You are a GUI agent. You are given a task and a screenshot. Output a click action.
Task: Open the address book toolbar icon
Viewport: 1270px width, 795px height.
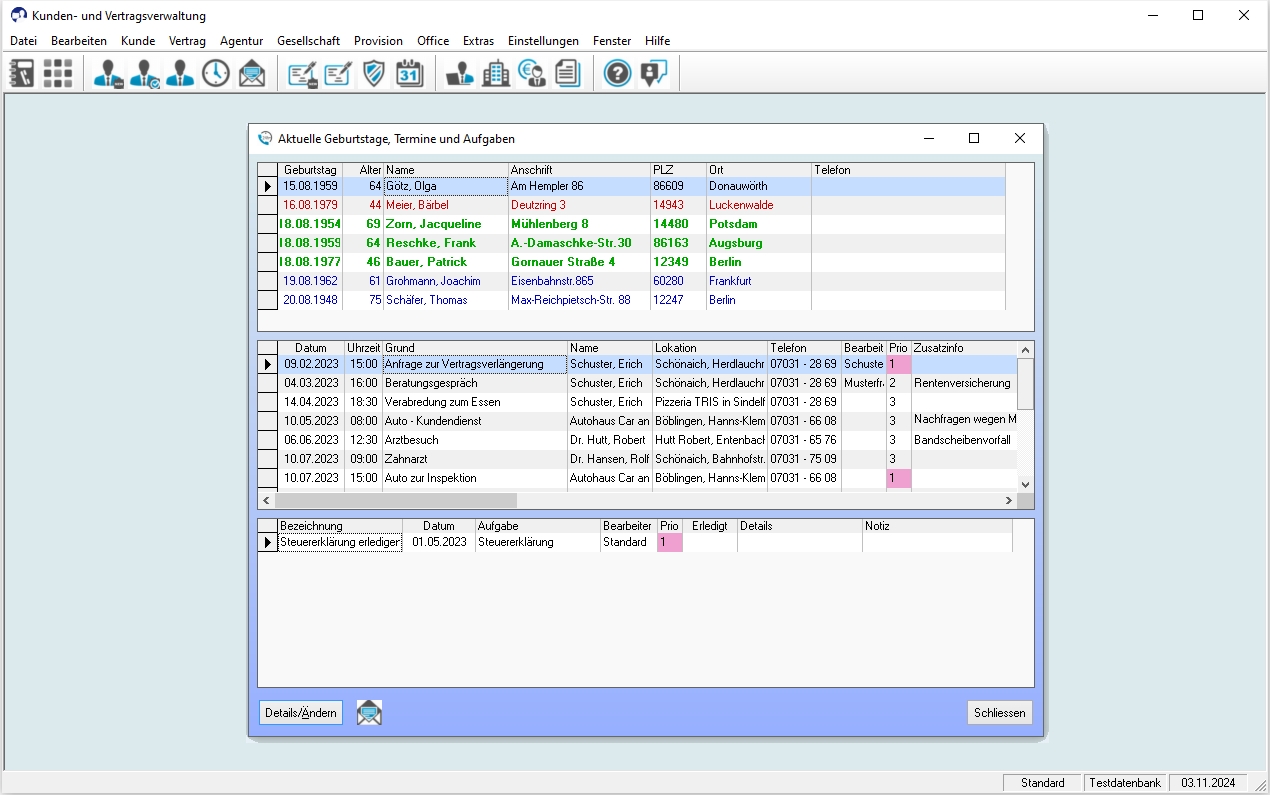[x=22, y=73]
